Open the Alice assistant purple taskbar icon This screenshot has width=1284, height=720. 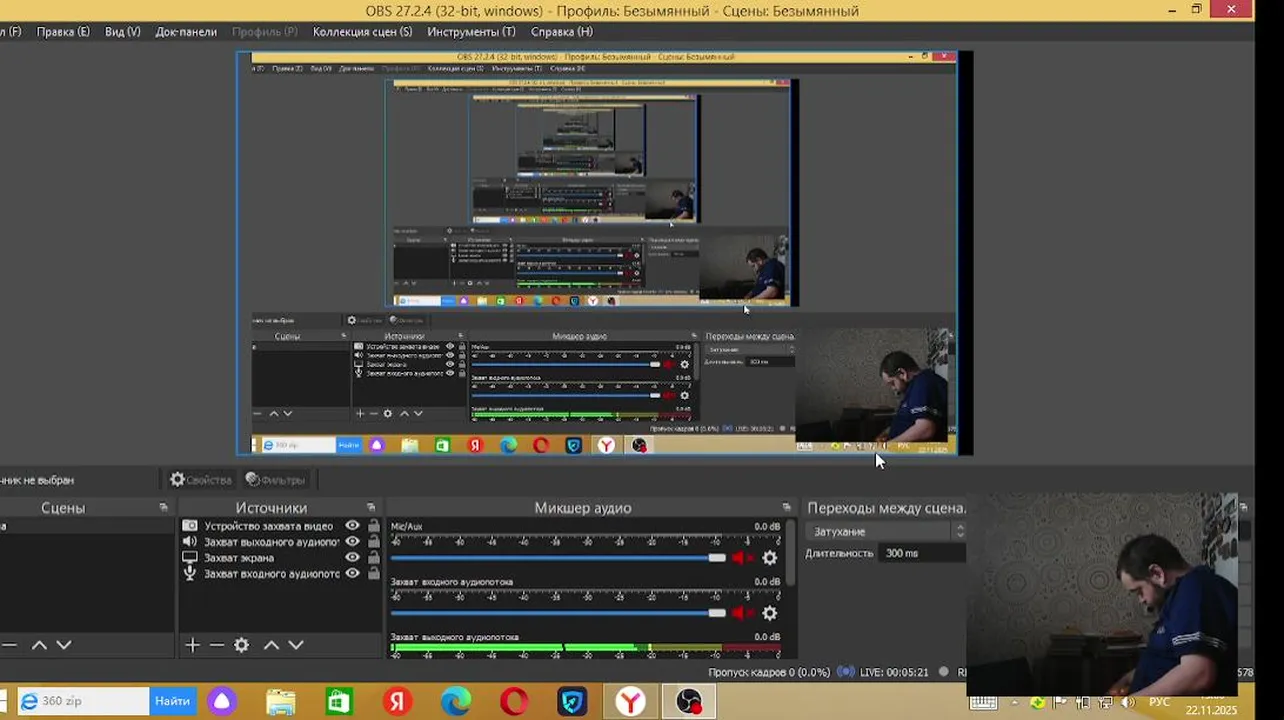[x=222, y=702]
